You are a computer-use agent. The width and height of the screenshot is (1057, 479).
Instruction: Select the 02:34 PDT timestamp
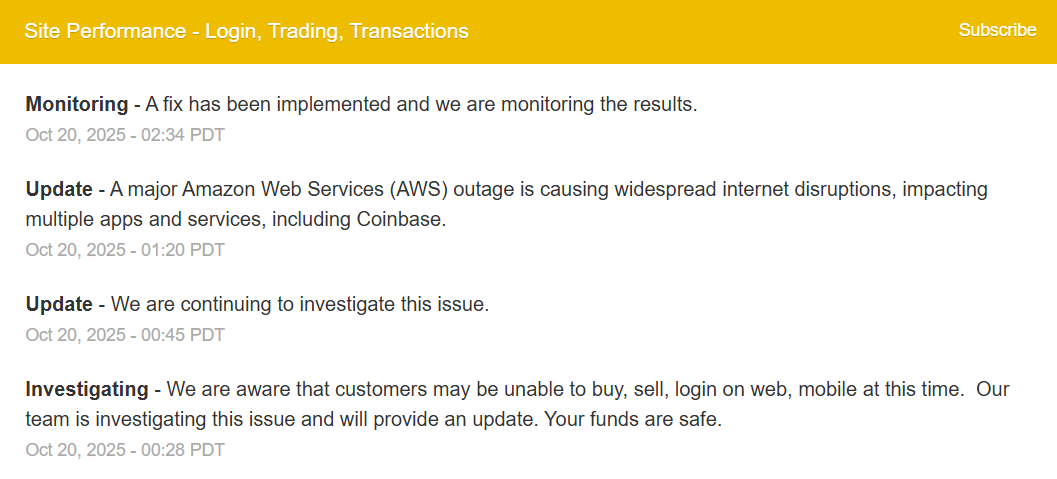tap(125, 135)
